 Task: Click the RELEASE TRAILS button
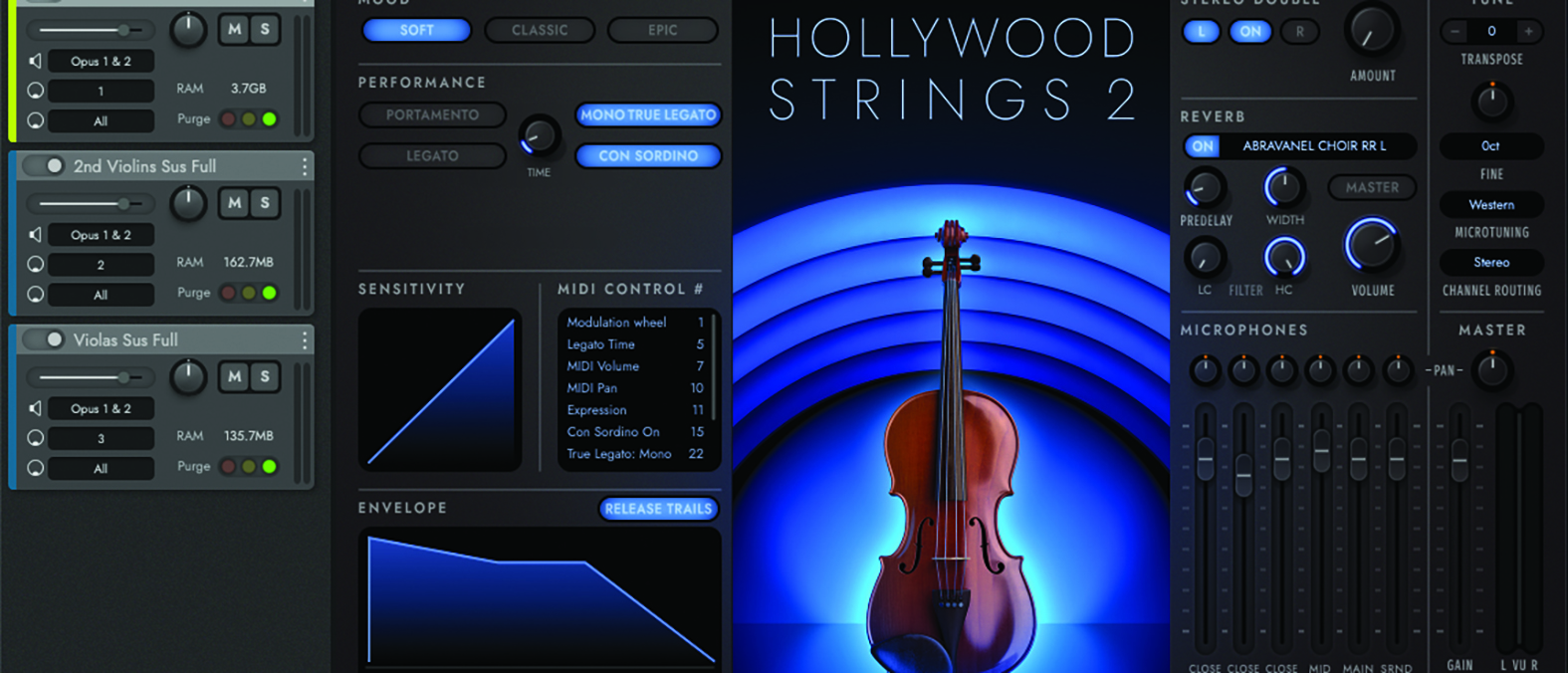click(x=658, y=509)
